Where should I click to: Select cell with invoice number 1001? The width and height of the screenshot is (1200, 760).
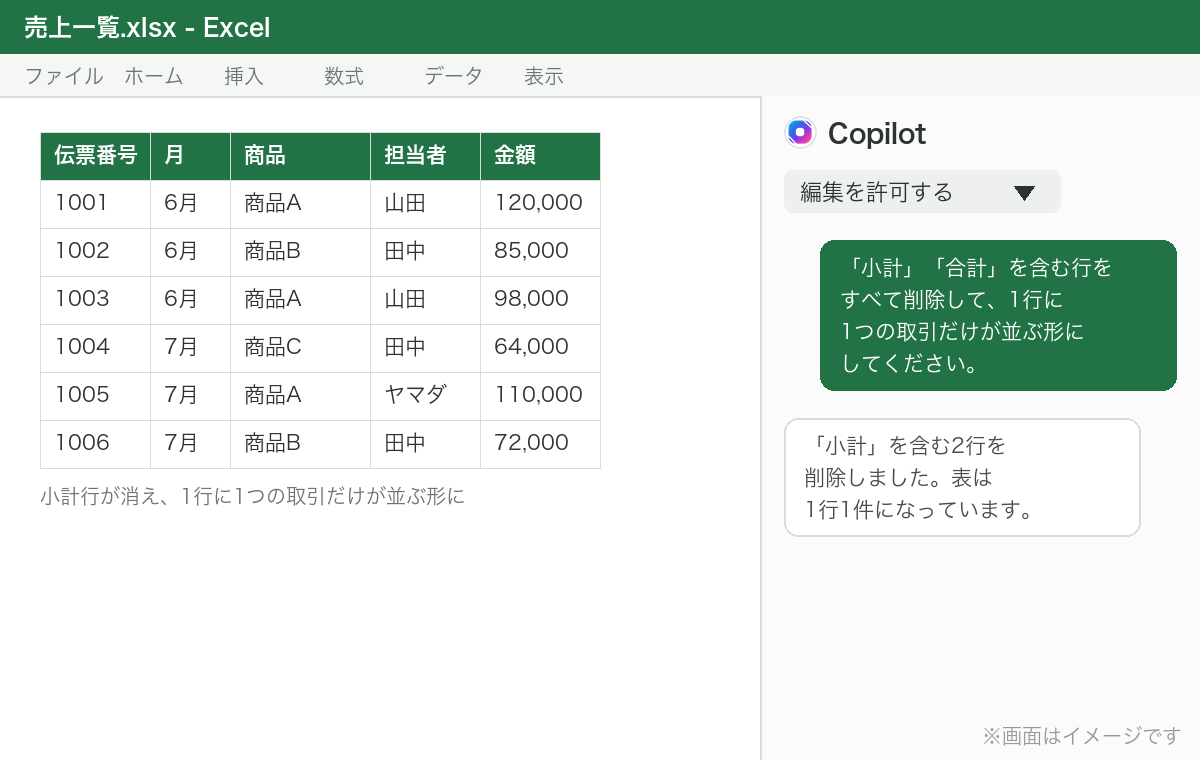point(96,204)
